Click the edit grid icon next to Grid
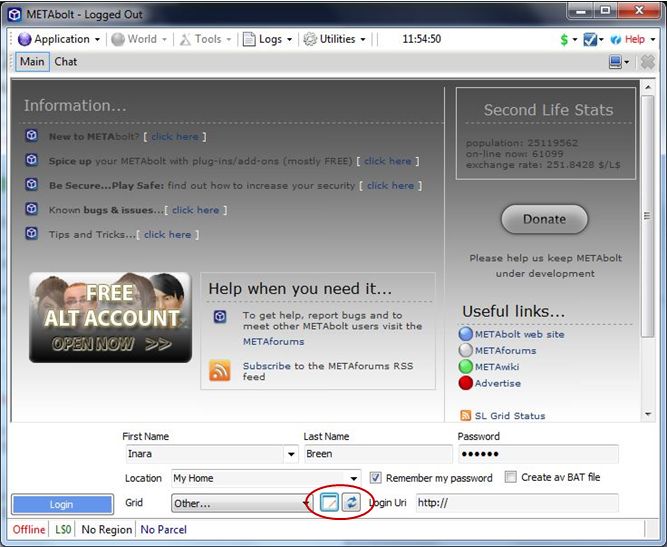 pos(328,503)
